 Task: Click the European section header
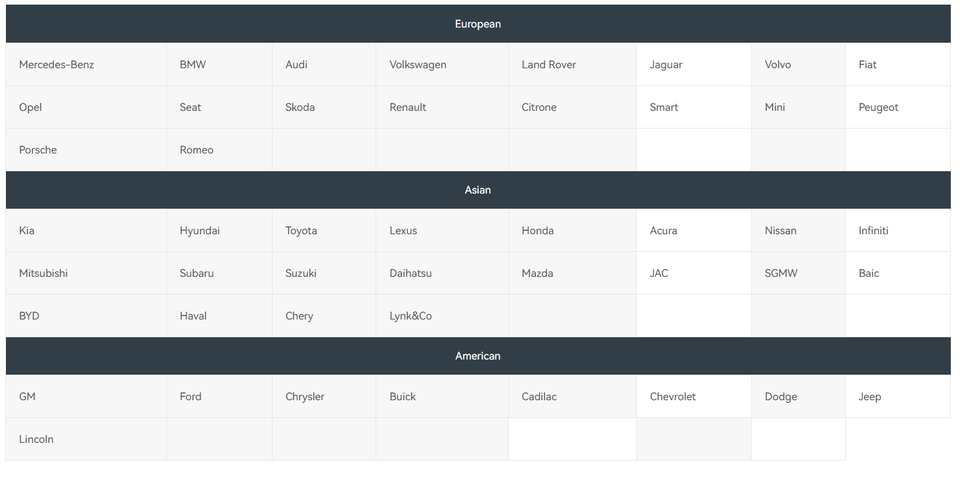click(x=478, y=24)
